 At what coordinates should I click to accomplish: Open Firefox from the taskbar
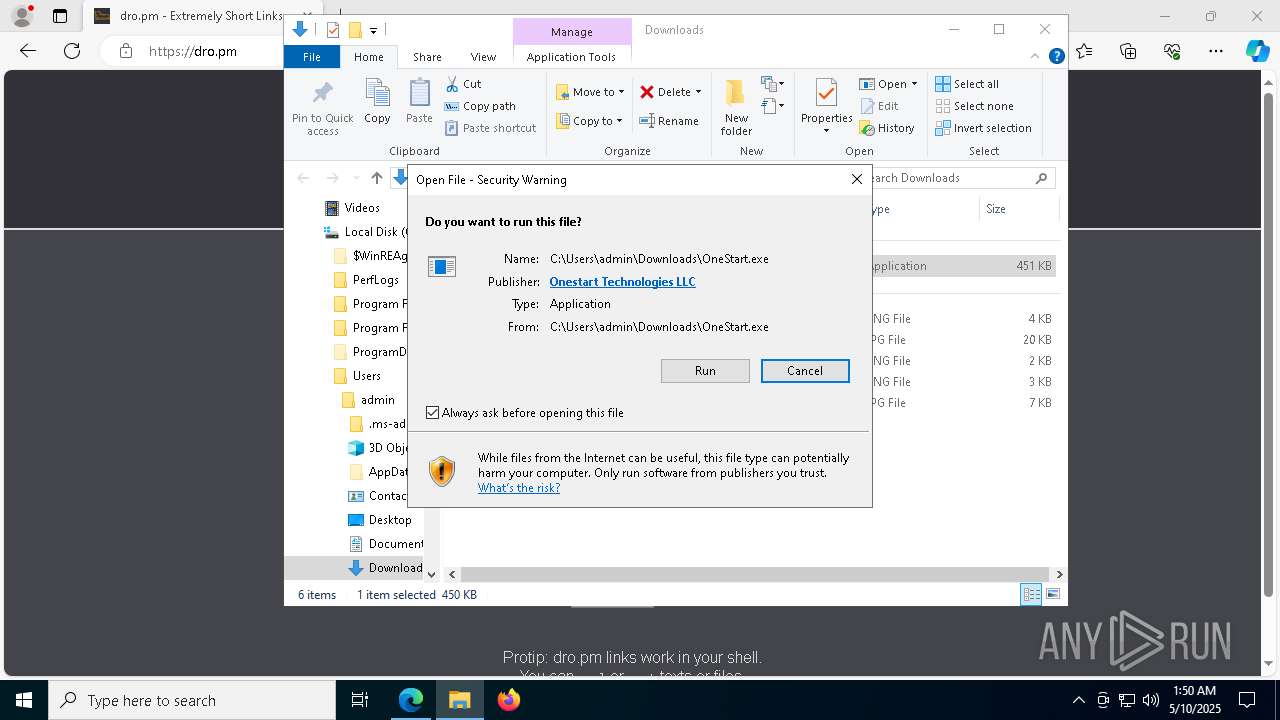click(509, 700)
